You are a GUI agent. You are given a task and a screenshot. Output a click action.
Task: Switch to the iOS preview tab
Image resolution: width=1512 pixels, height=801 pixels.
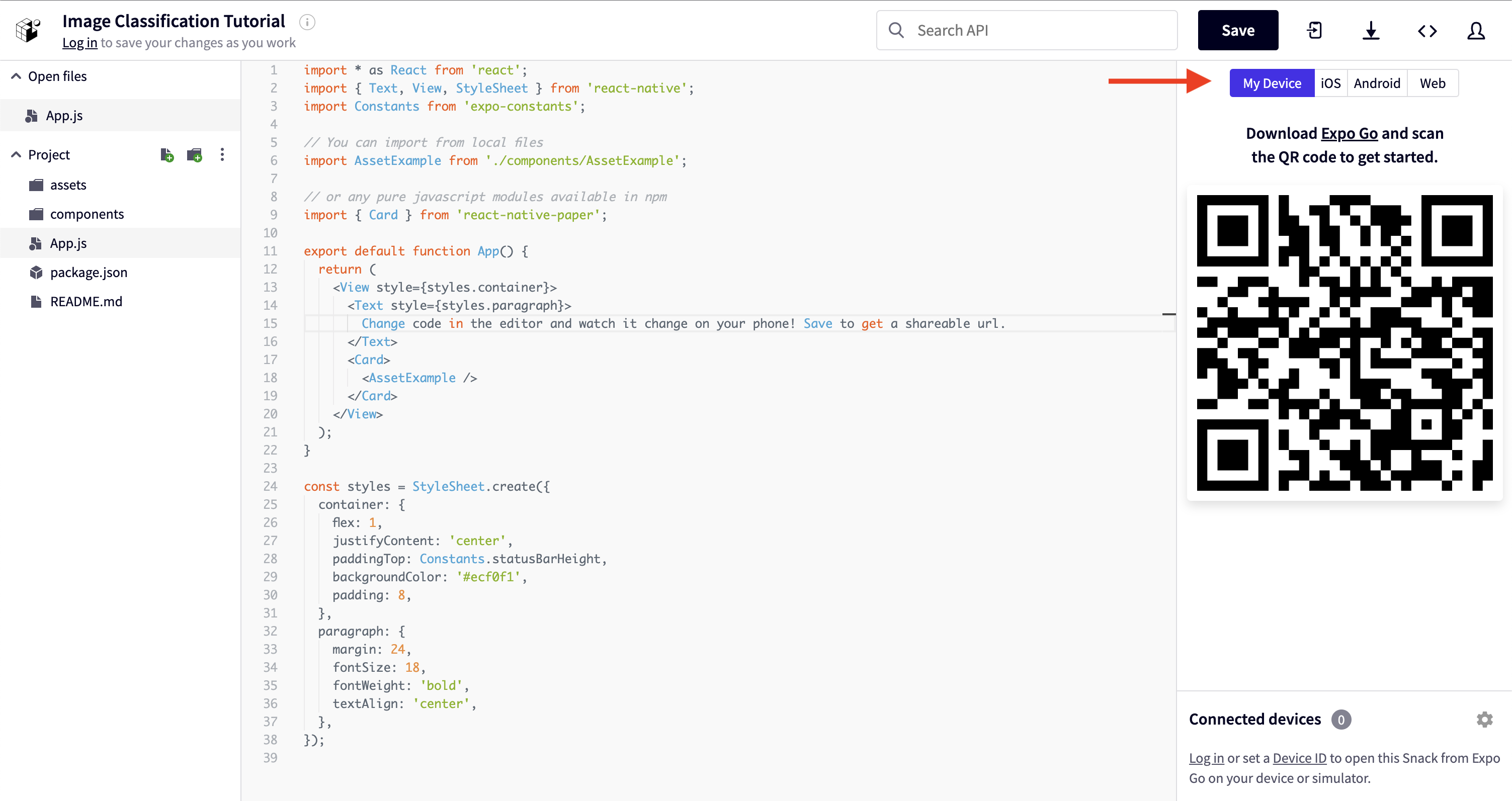tap(1330, 83)
